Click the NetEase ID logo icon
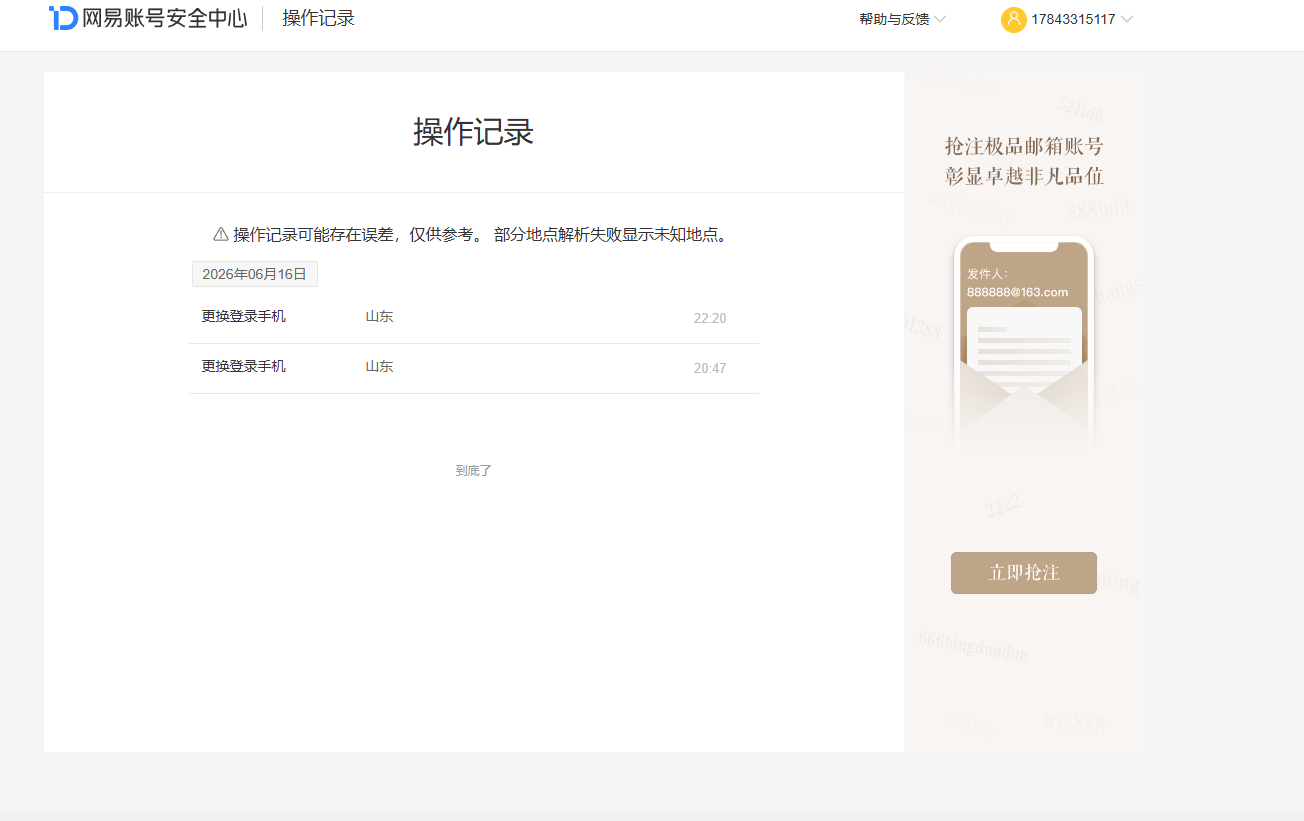 click(64, 18)
